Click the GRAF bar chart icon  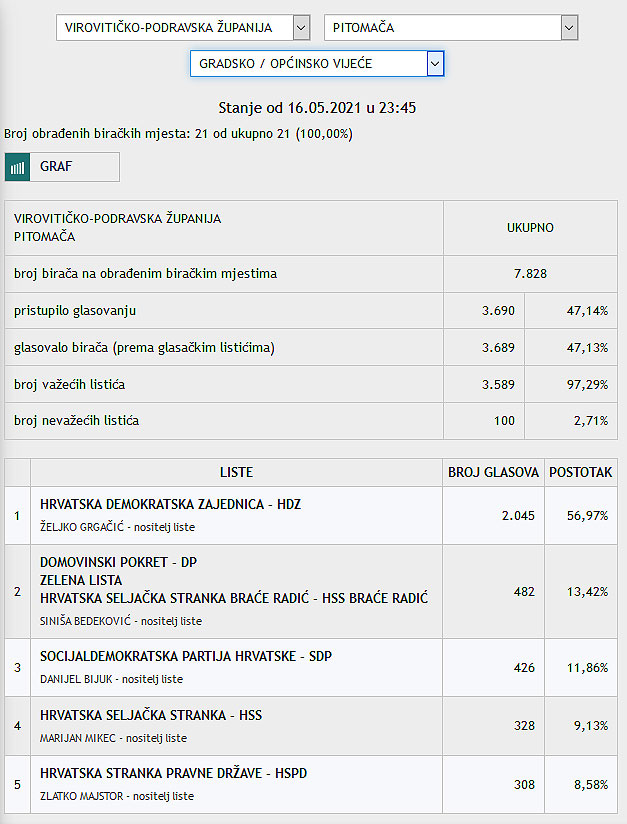17,167
